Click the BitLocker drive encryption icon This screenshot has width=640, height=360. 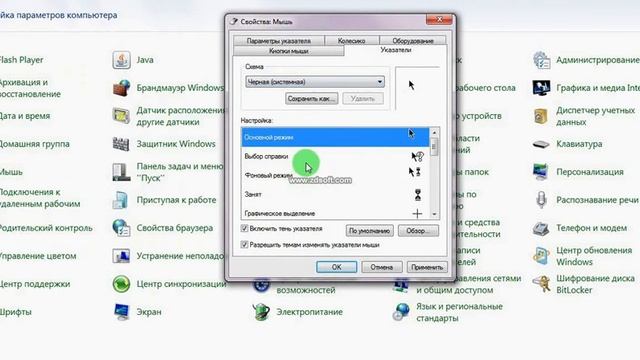click(x=541, y=284)
